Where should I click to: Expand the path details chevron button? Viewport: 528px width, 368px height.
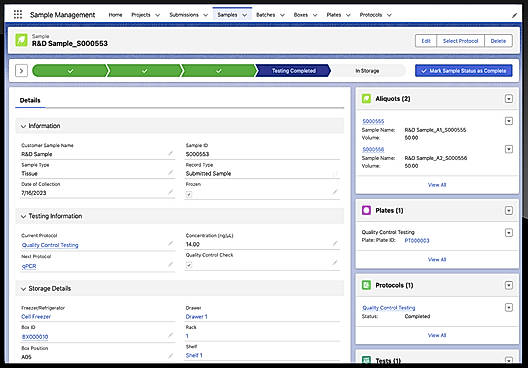21,71
